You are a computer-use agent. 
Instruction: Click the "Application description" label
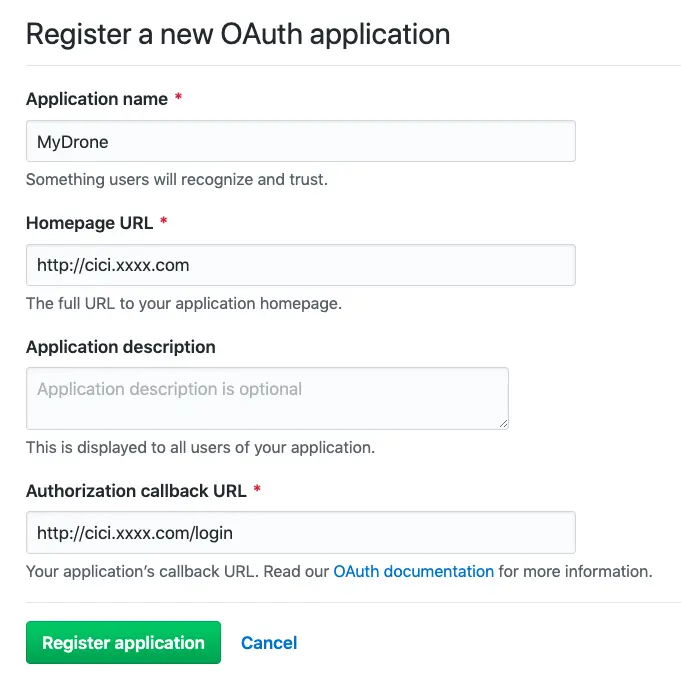point(121,347)
